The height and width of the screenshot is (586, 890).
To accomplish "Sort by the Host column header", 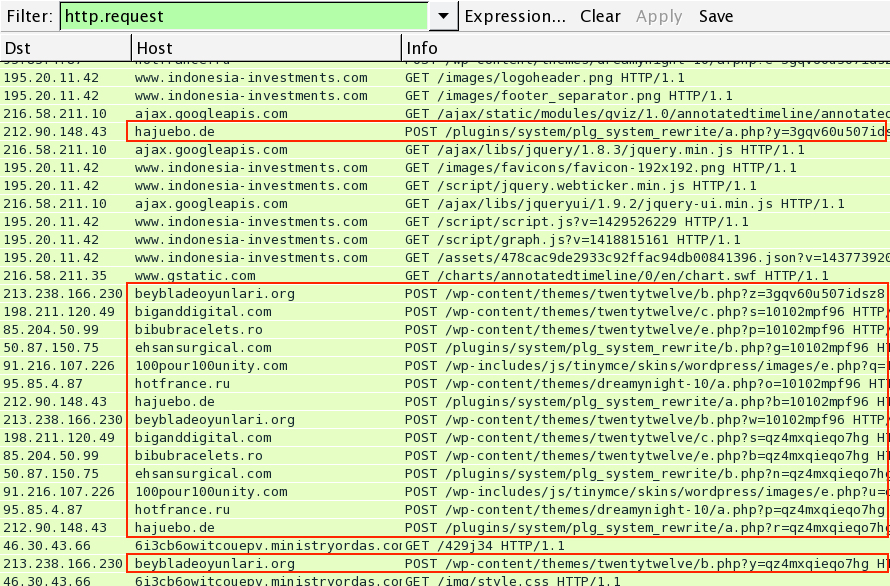I will (266, 48).
